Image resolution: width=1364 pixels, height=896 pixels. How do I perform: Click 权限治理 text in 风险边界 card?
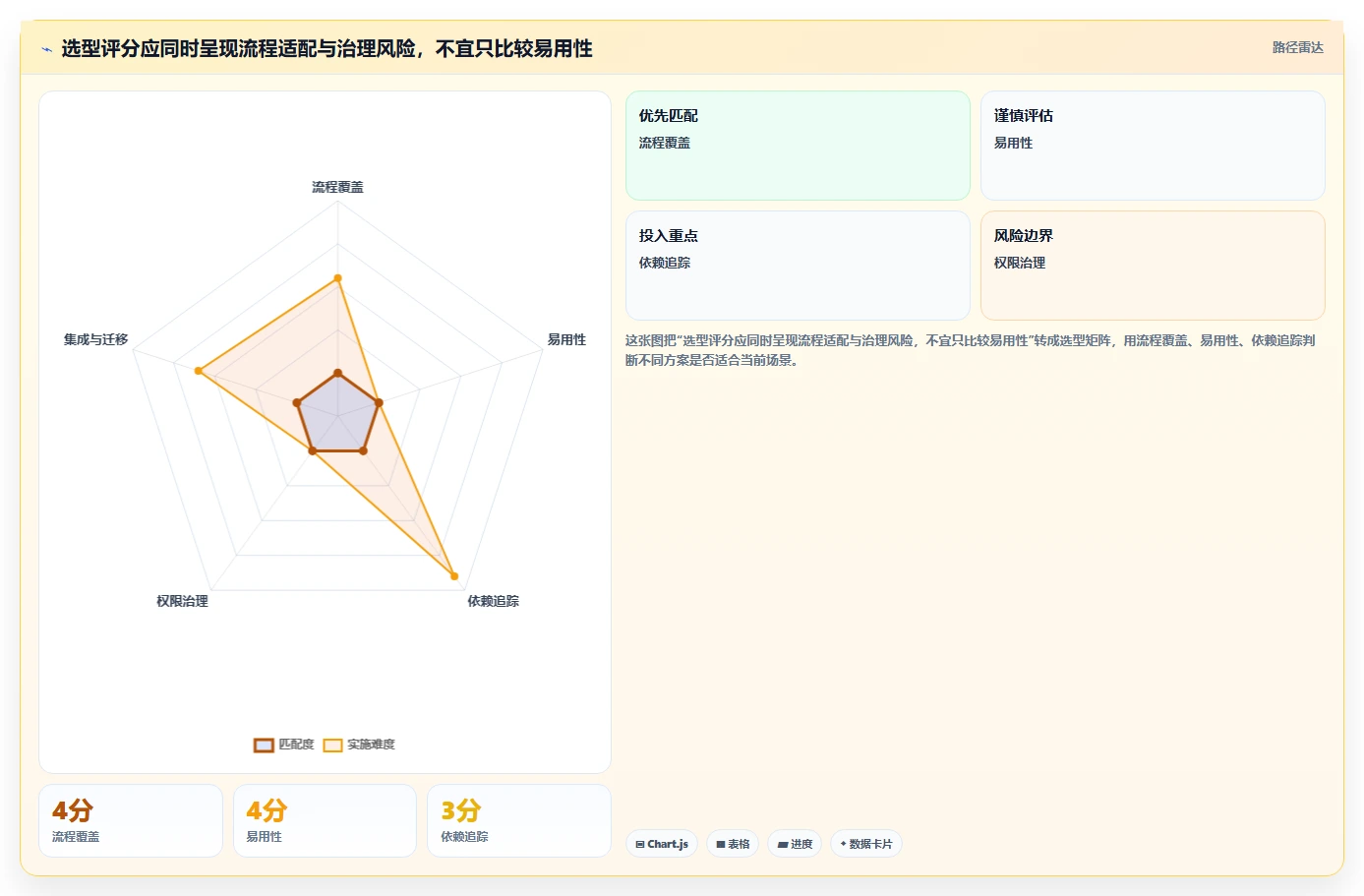[x=1020, y=263]
